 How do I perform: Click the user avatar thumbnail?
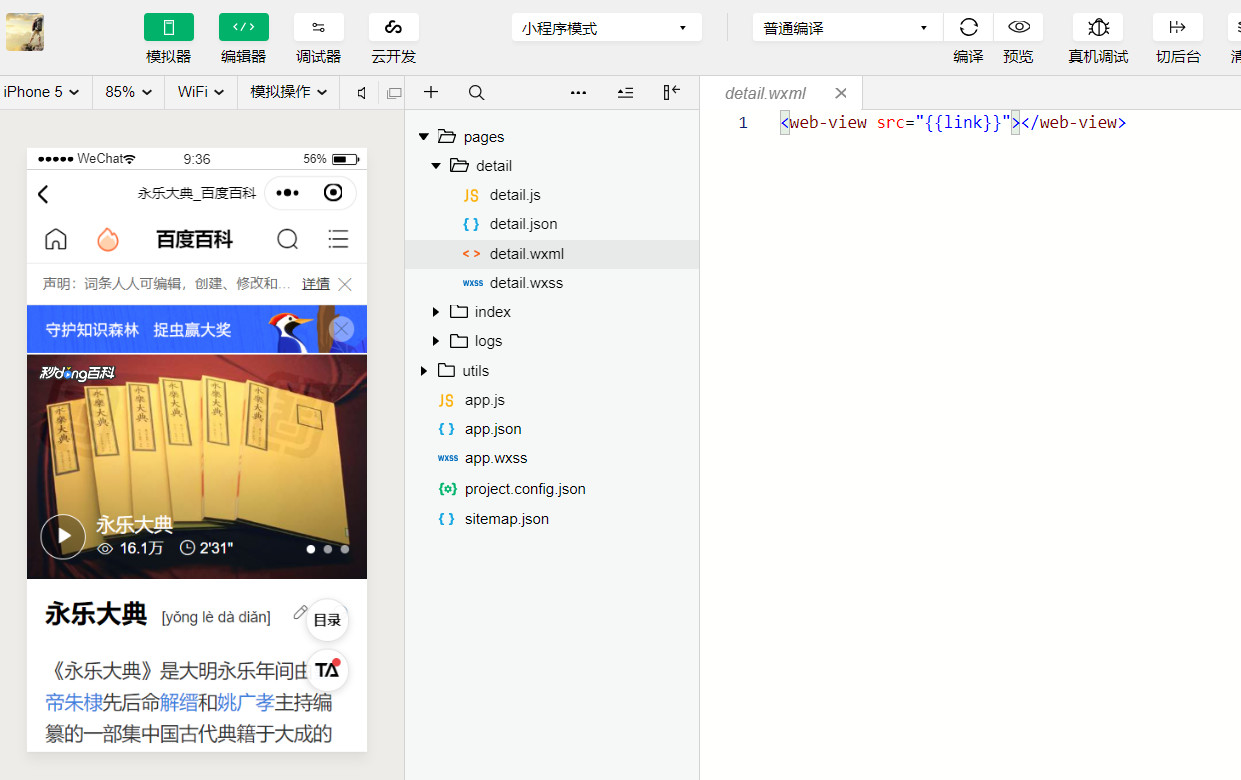click(x=25, y=32)
